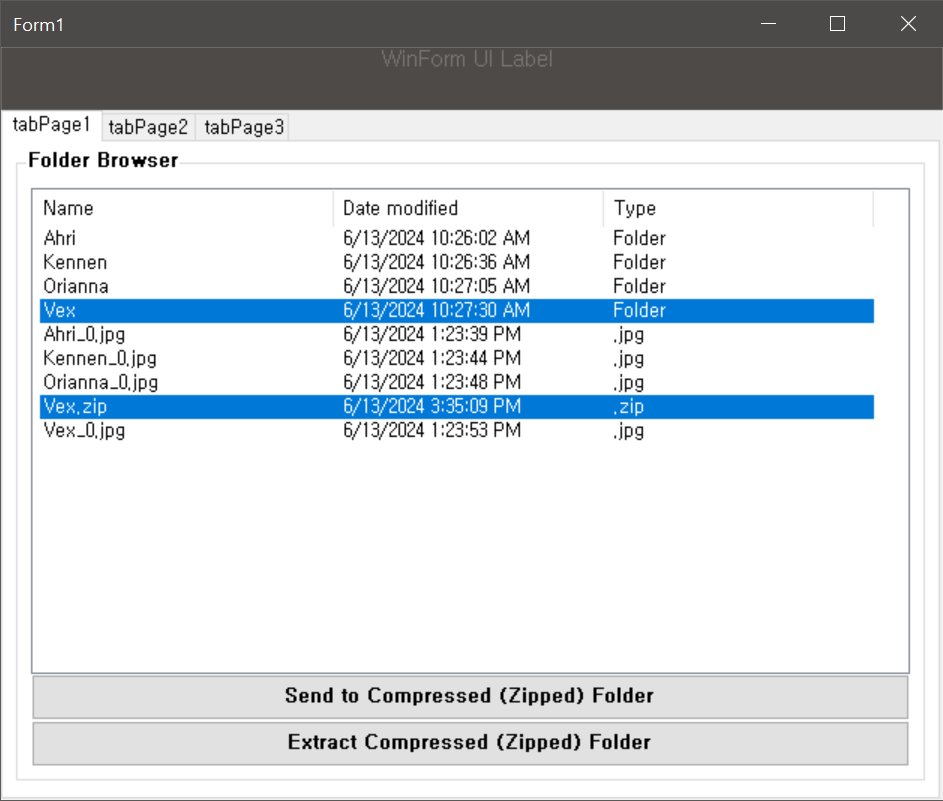Screen dimensions: 943x801
Task: Select the Ahri_0.jpg file
Action: [457, 334]
